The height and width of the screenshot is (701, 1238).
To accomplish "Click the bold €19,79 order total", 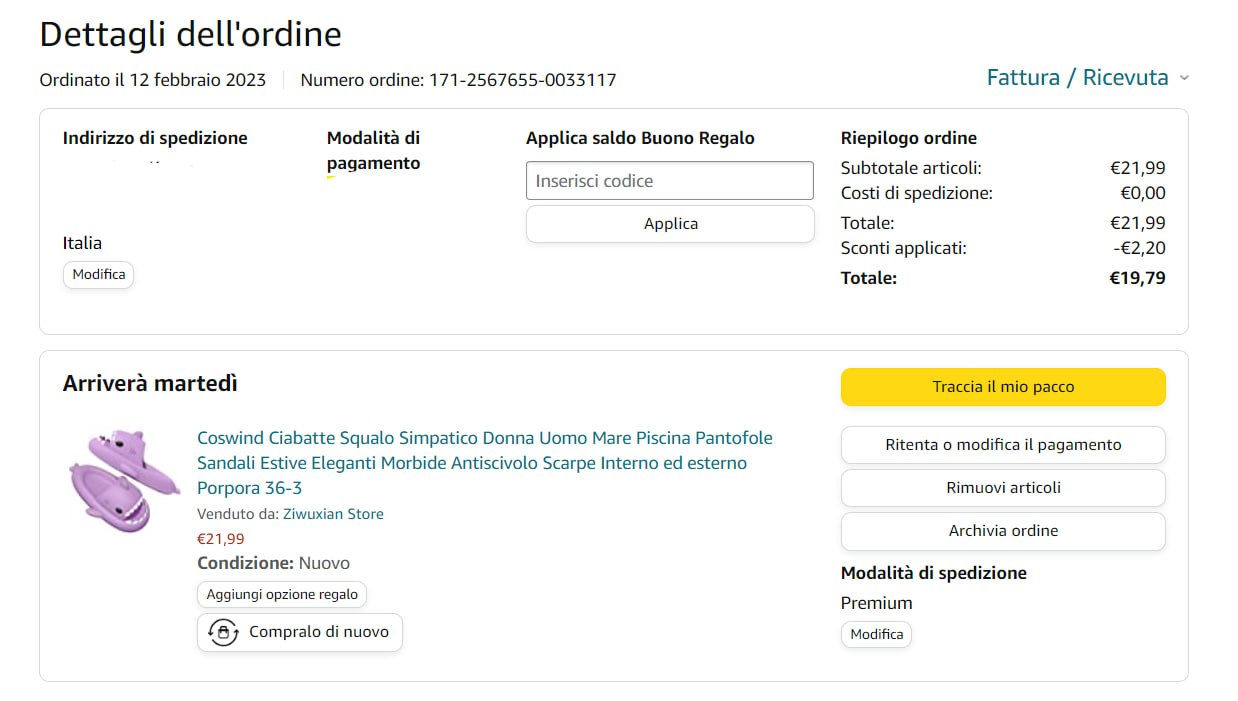I will click(1137, 278).
